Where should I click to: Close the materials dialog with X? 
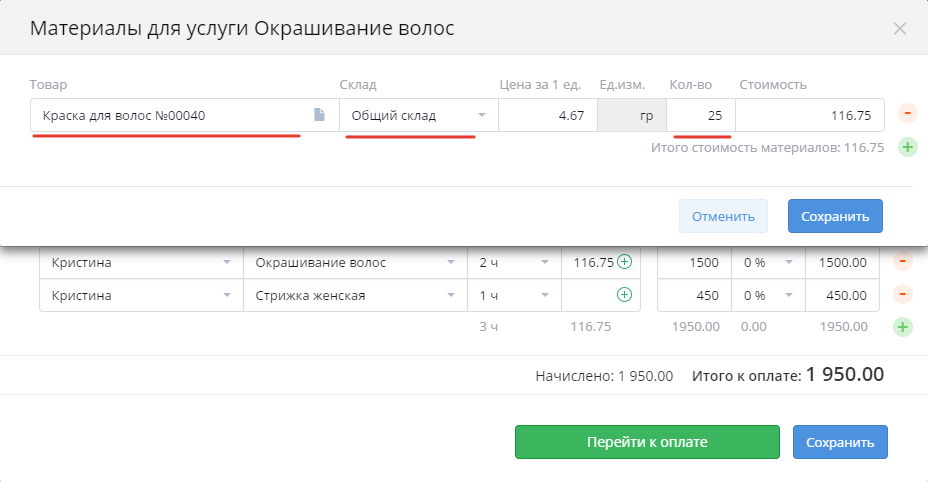coord(900,28)
